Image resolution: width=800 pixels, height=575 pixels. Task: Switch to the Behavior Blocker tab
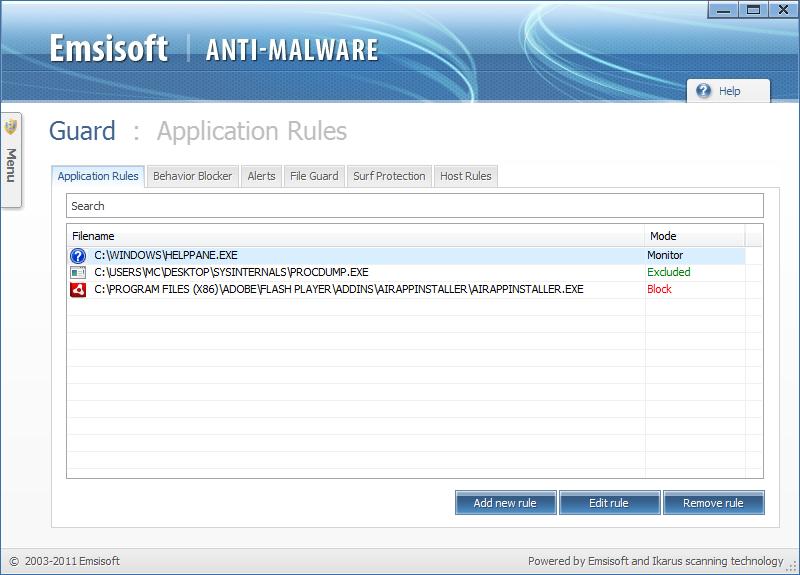point(192,176)
